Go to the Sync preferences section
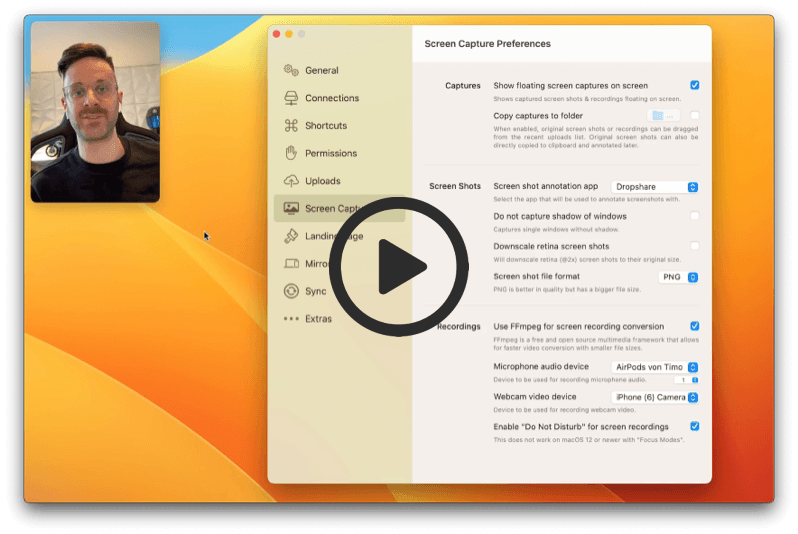This screenshot has height=534, width=798. (x=315, y=291)
